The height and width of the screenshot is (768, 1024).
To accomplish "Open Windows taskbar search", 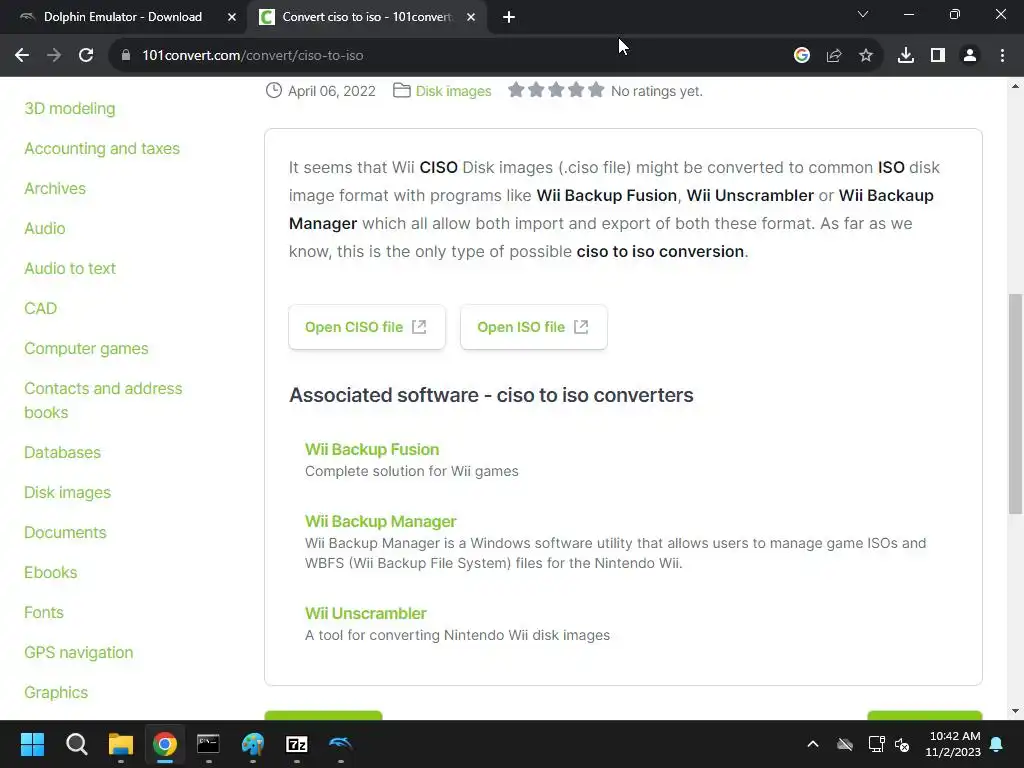I will [76, 744].
